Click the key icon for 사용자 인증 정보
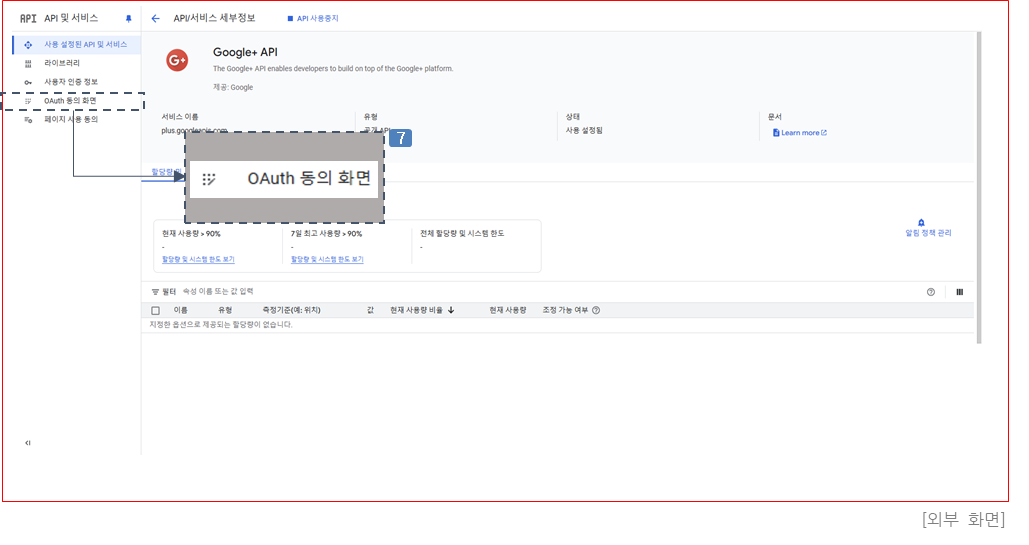 28,82
